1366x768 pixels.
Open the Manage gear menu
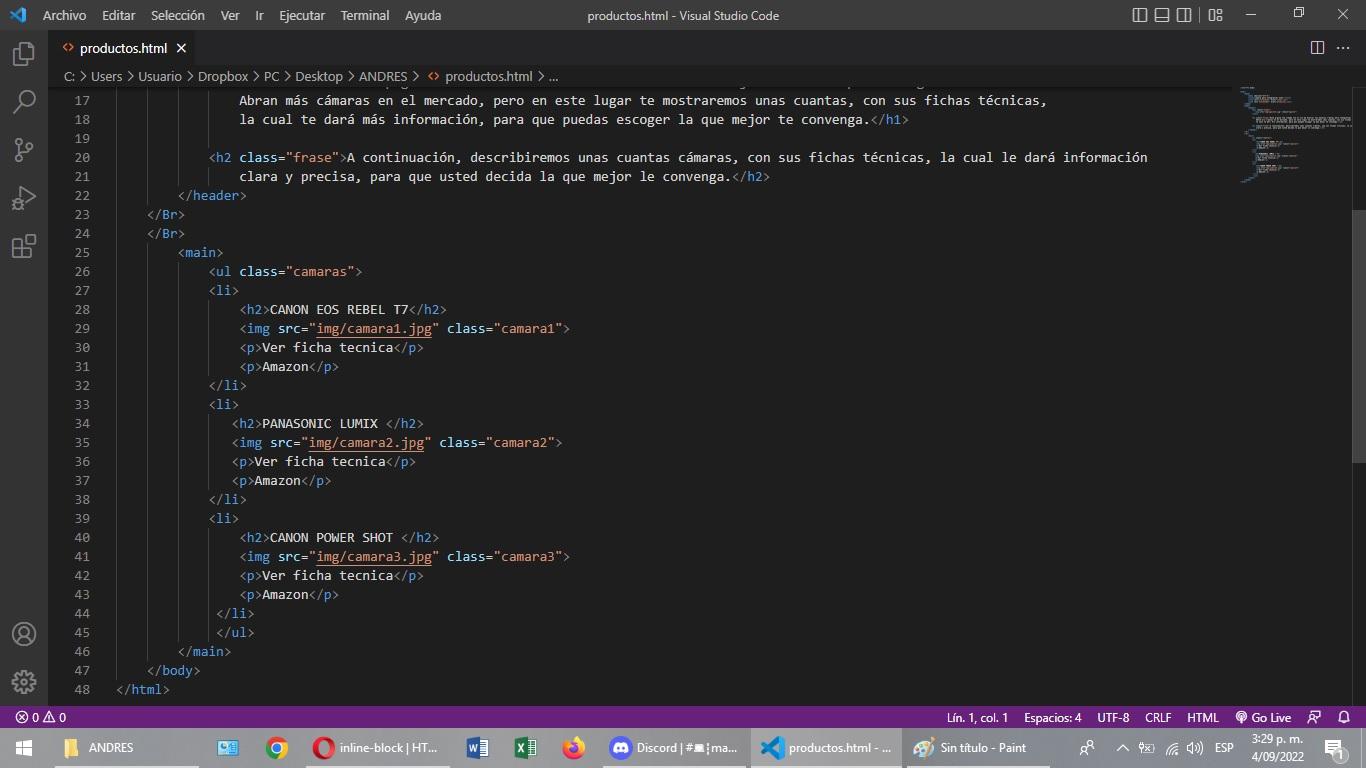24,682
